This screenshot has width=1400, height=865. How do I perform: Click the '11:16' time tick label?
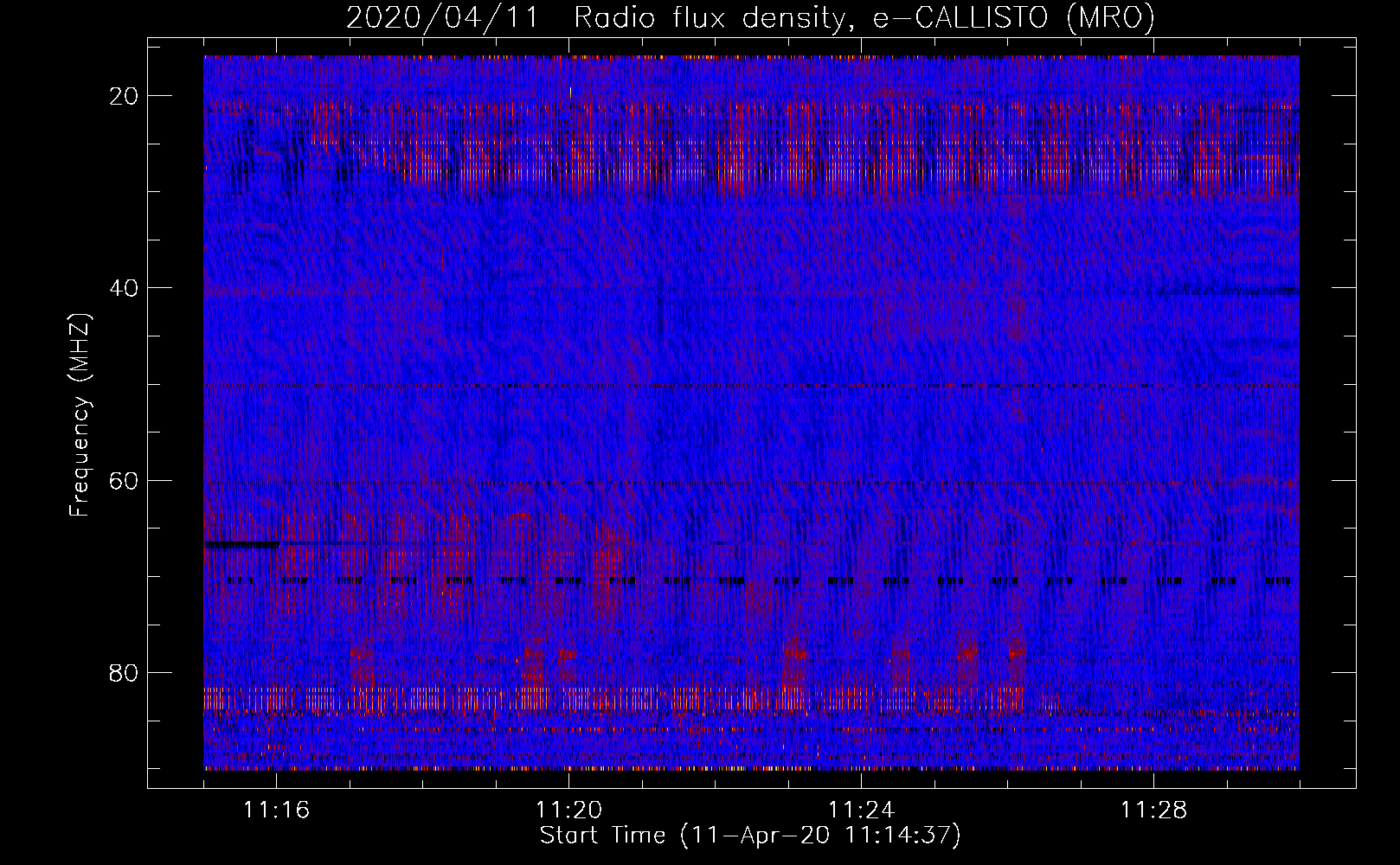click(x=277, y=810)
